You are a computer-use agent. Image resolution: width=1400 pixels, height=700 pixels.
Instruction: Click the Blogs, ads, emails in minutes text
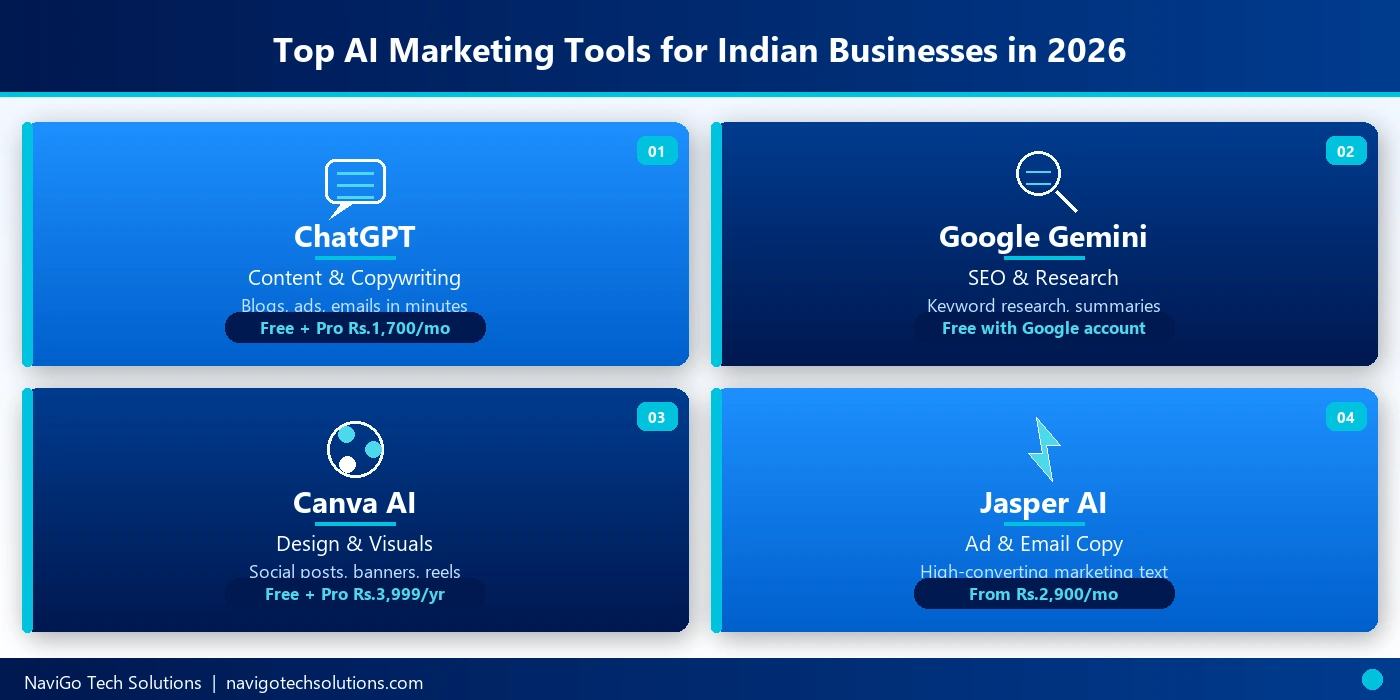355,305
